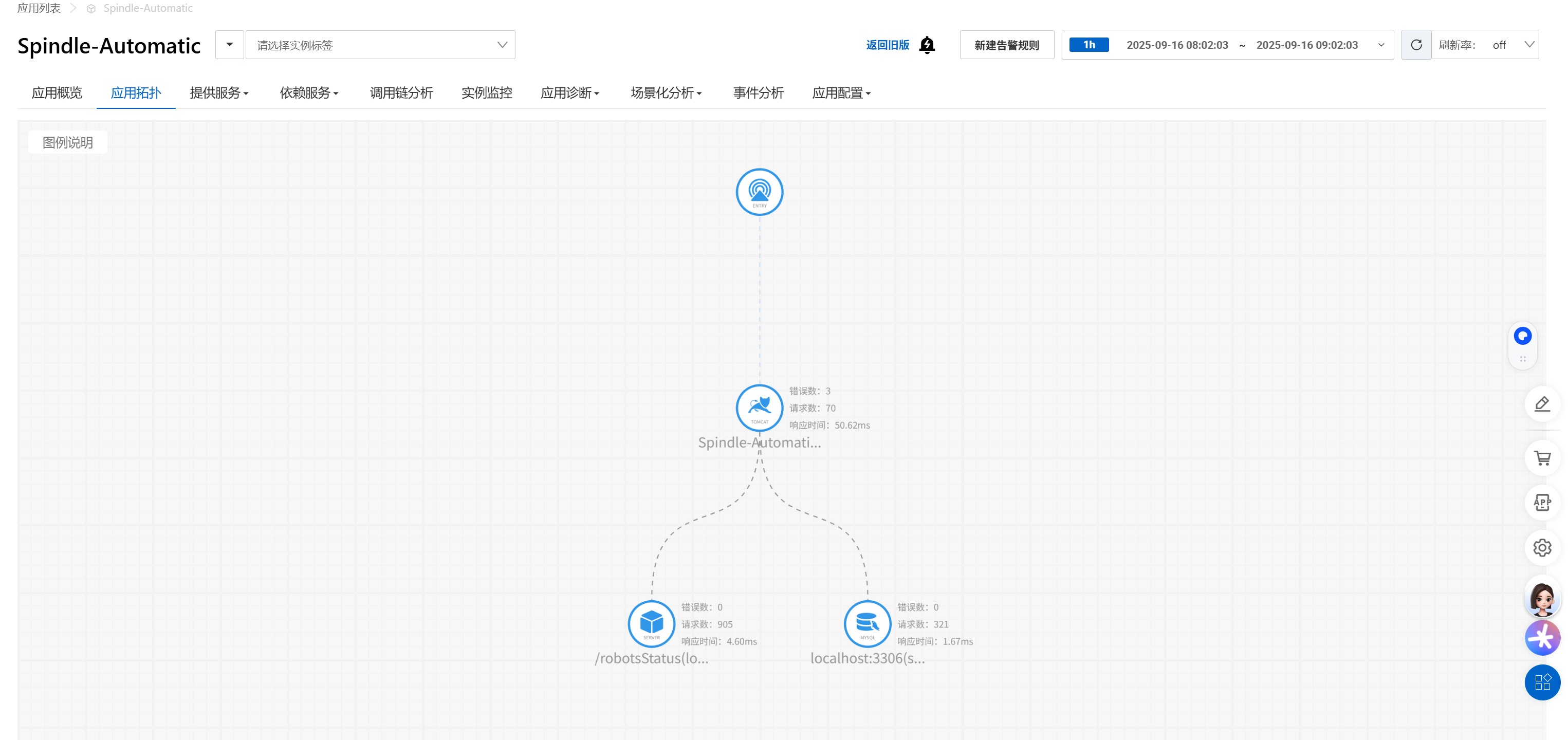Click the MySQL localhost:3306 node
Screen dimensions: 1568x740
[x=867, y=623]
